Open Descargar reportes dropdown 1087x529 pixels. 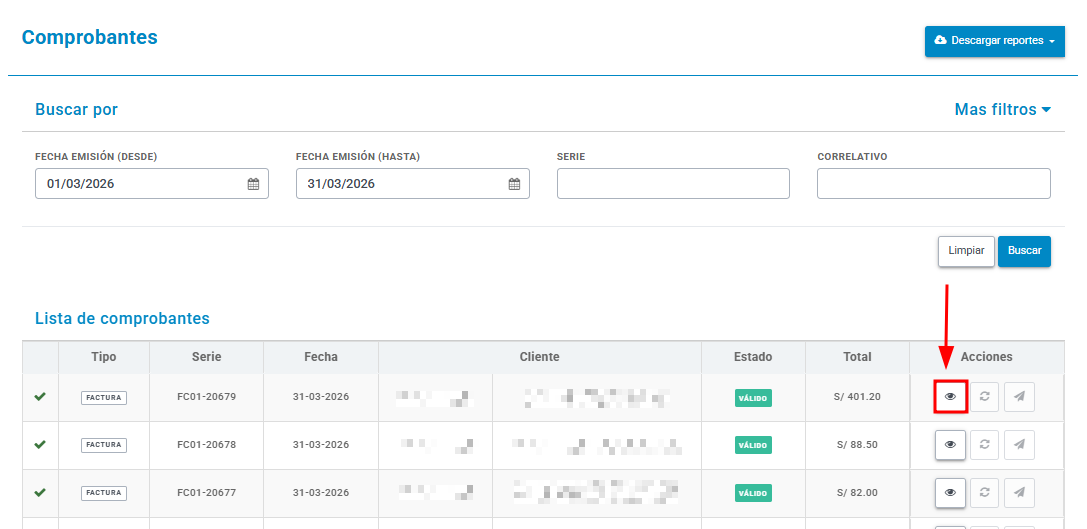[x=995, y=41]
